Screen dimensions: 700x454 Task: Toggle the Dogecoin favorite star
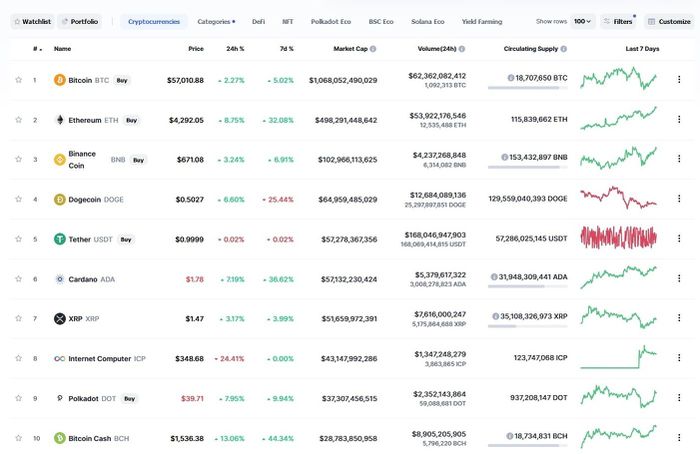(x=18, y=199)
